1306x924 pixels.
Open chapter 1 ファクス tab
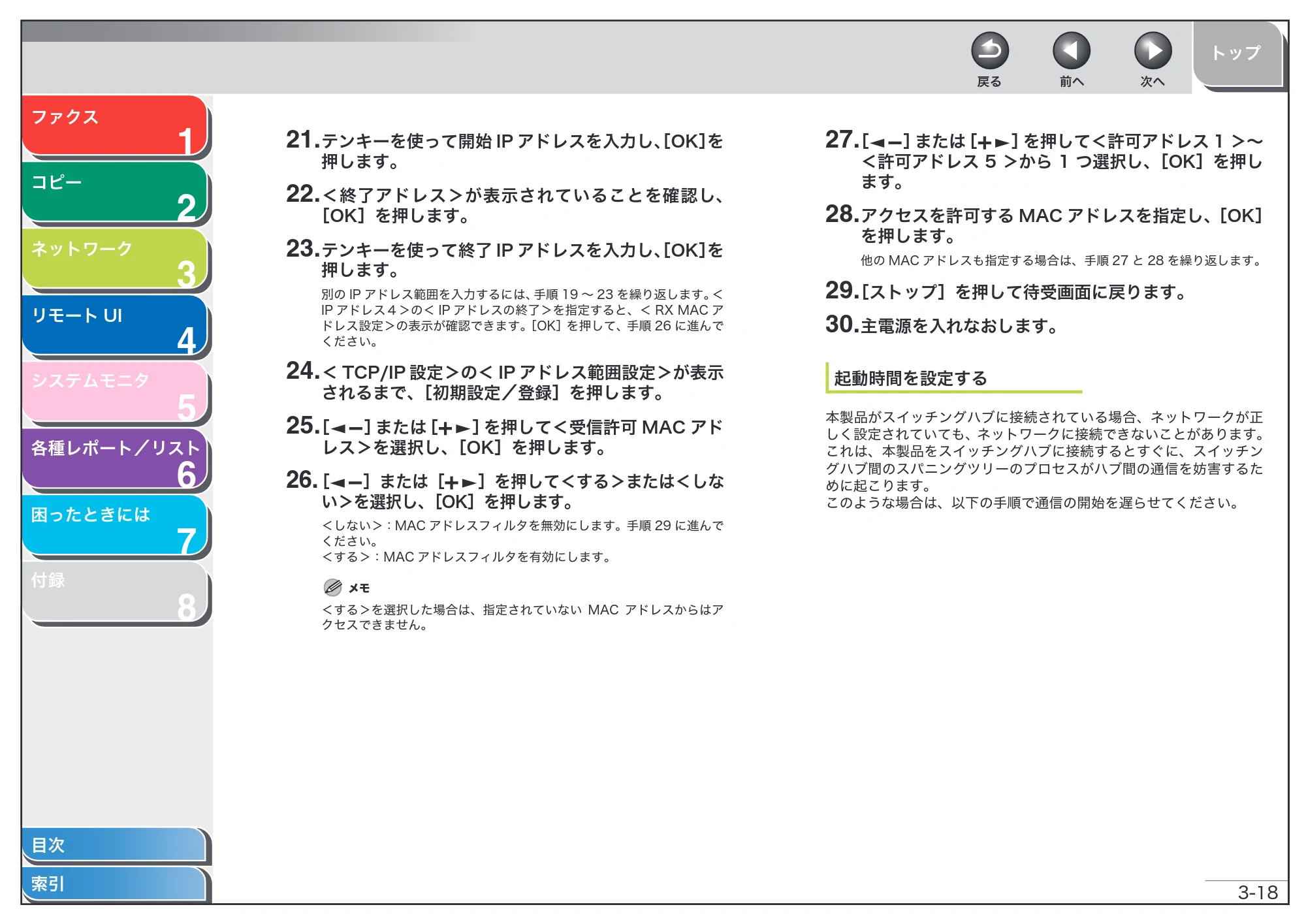pyautogui.click(x=114, y=125)
